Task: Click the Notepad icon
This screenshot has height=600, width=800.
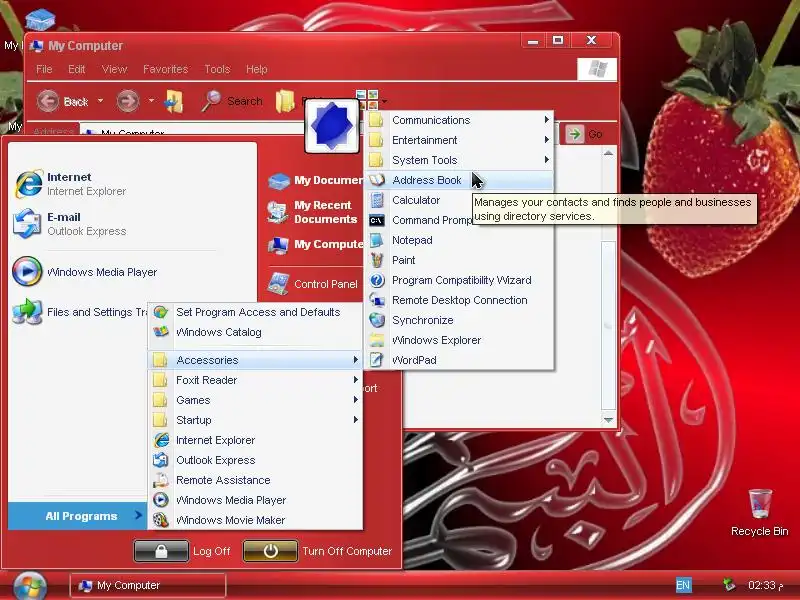Action: coord(377,240)
